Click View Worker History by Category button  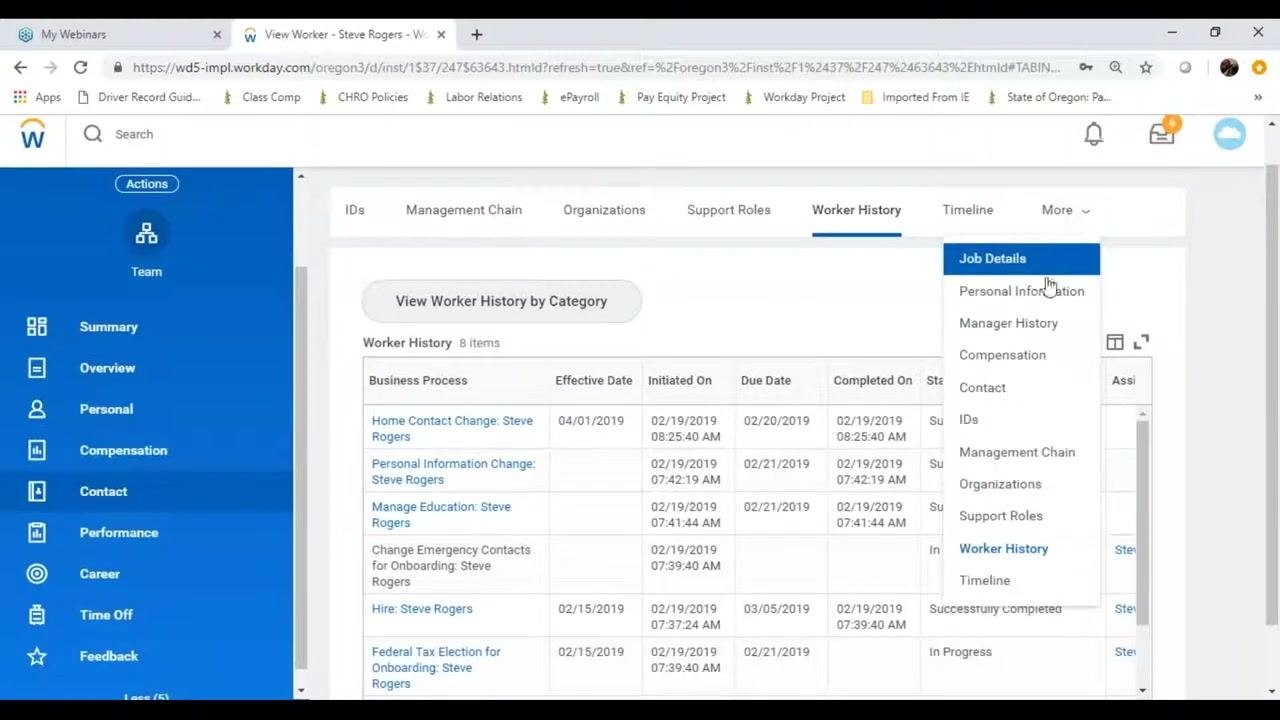click(x=501, y=301)
